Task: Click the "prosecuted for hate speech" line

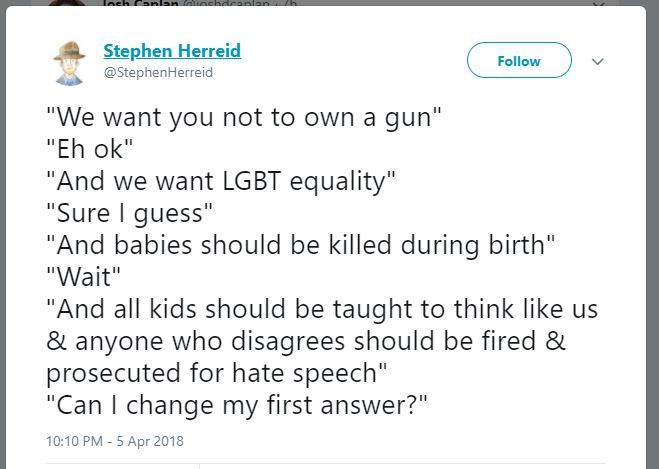Action: [x=218, y=373]
